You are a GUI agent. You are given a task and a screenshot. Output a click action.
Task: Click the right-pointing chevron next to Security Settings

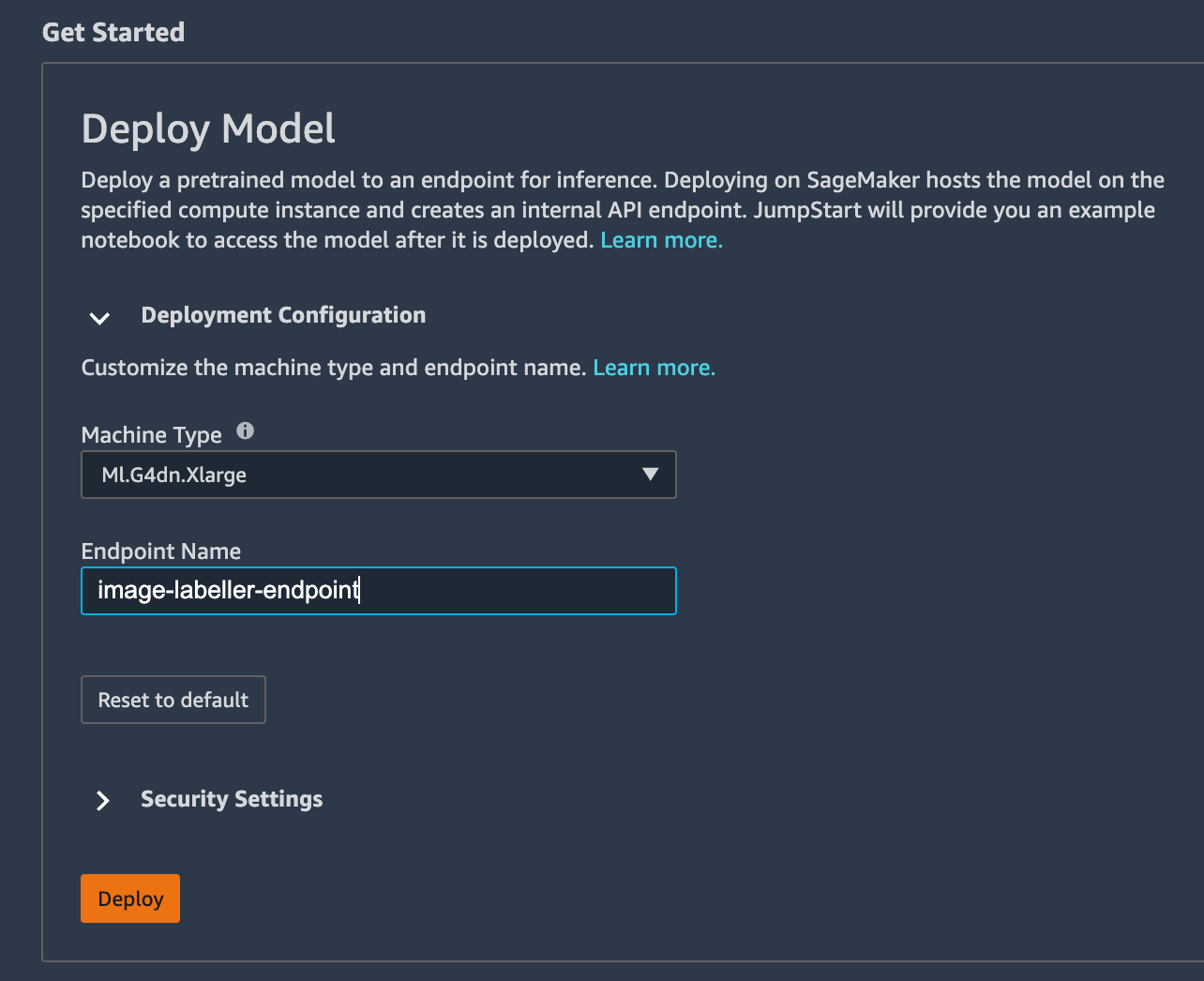point(102,800)
